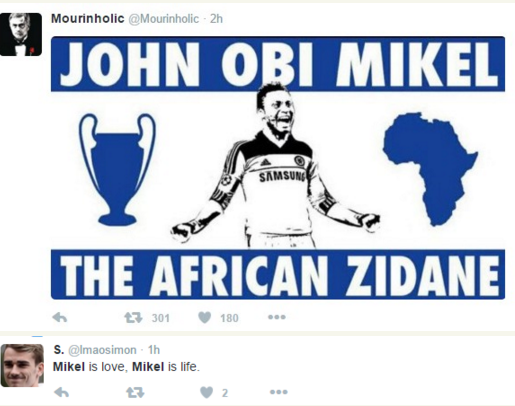
Task: Open the @lmaosimon handle link
Action: [102, 350]
